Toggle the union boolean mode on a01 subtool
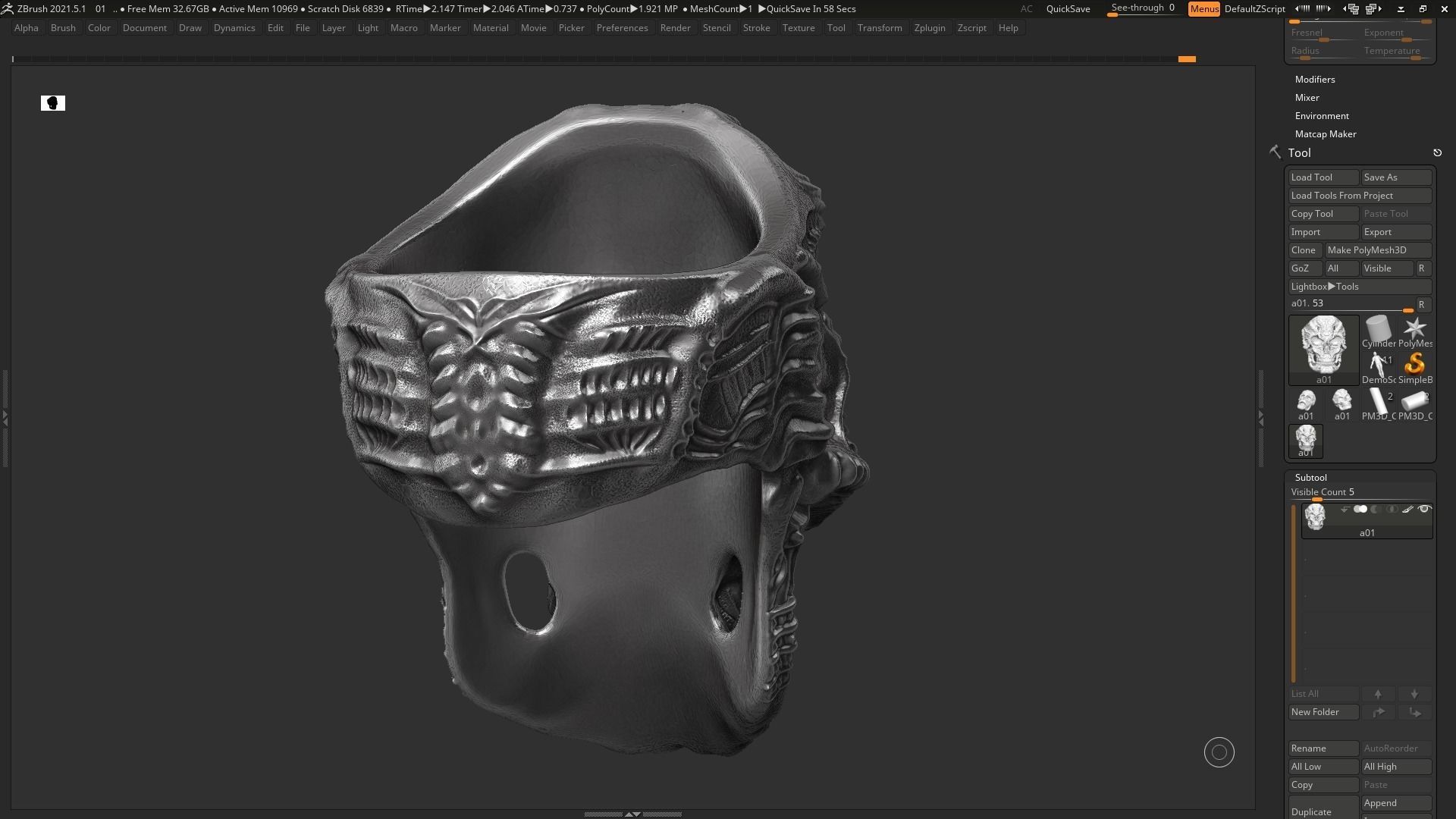The height and width of the screenshot is (819, 1456). point(1360,510)
